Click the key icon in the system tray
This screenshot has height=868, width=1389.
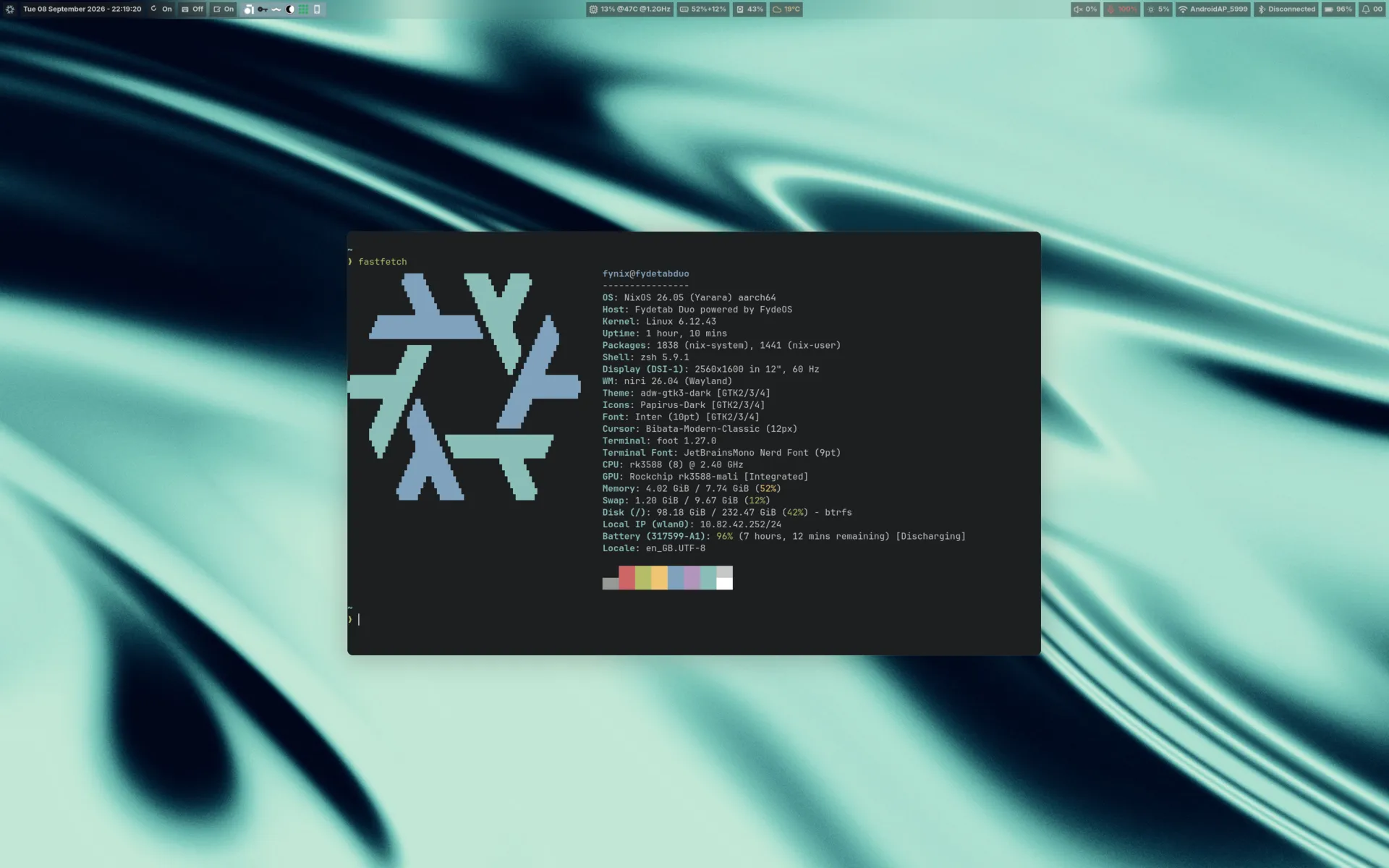pos(263,9)
